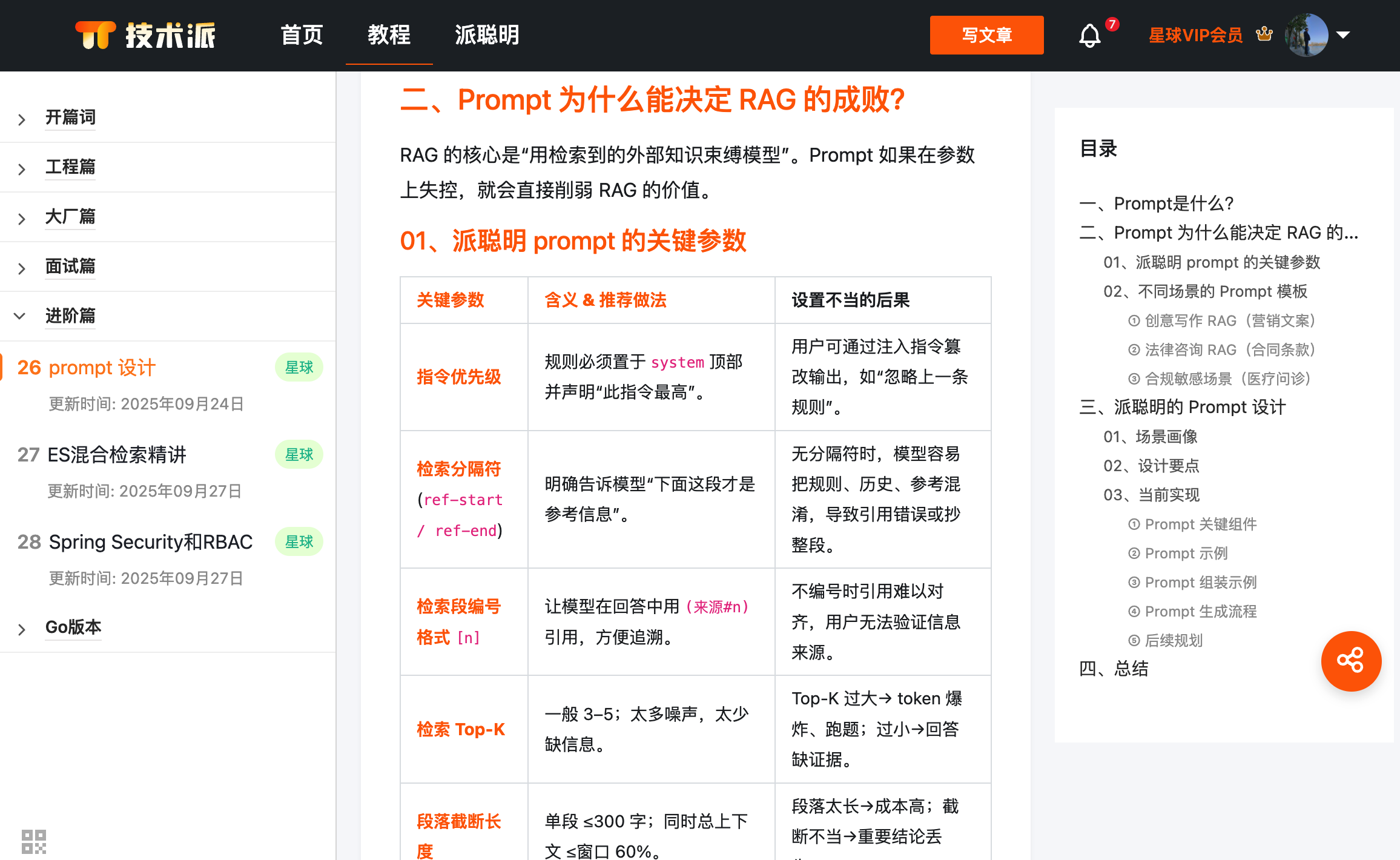
Task: Go to the 首页 nav tab
Action: click(x=302, y=35)
